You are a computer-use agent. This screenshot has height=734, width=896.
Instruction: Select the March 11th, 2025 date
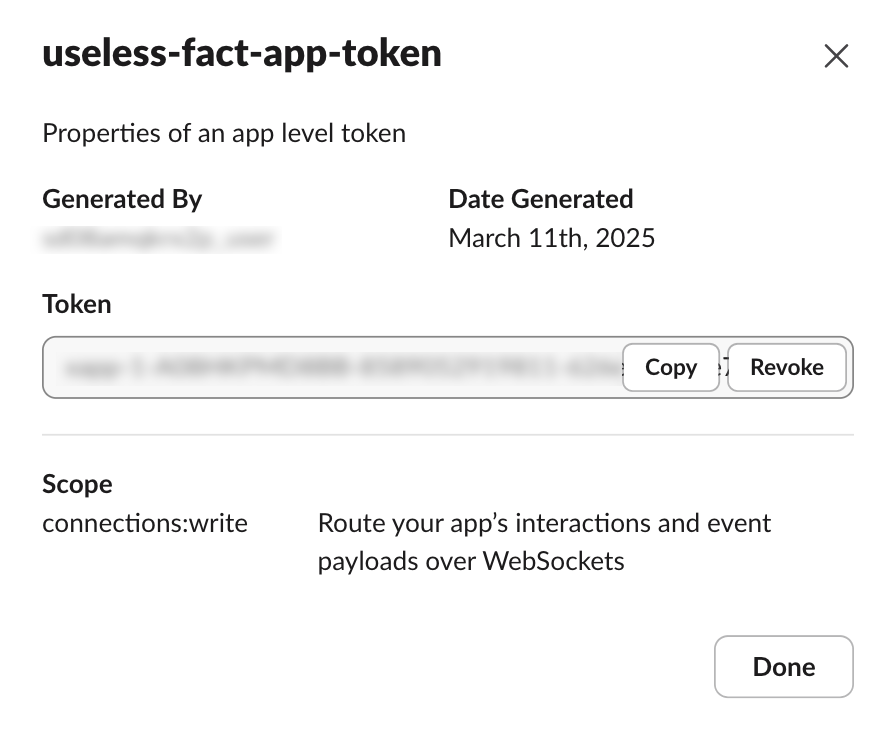pos(552,238)
